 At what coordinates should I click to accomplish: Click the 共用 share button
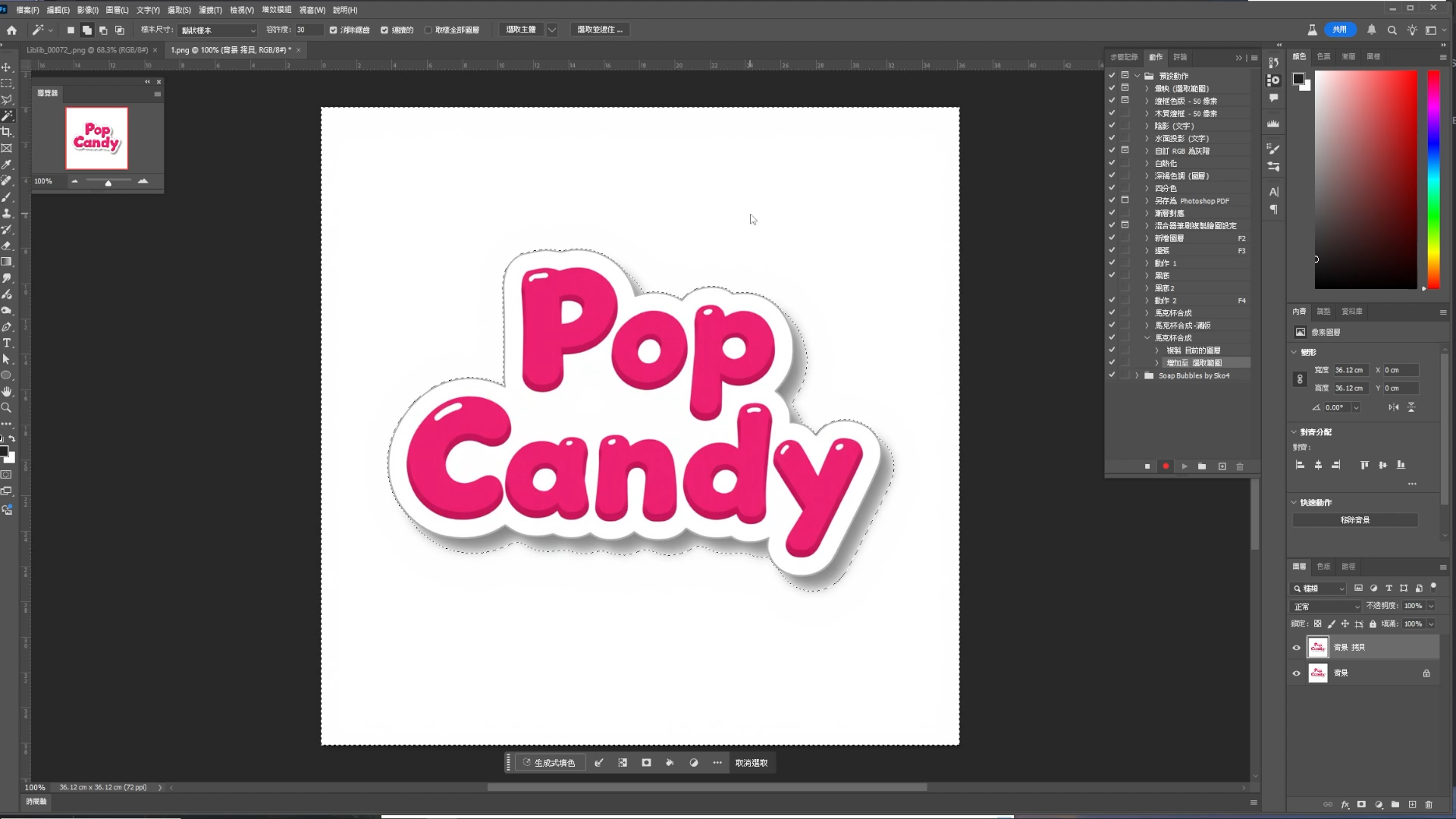pyautogui.click(x=1340, y=30)
